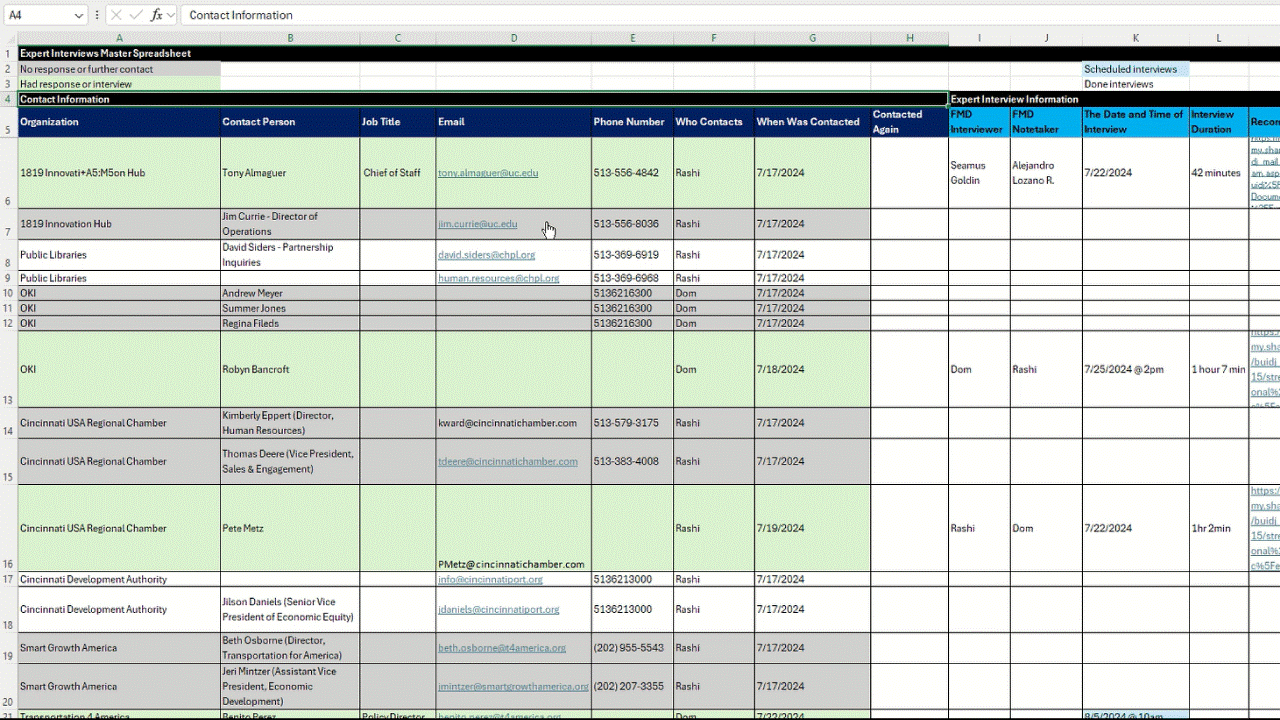Select the Andrew Meyer cell
The image size is (1280, 720).
coord(290,293)
